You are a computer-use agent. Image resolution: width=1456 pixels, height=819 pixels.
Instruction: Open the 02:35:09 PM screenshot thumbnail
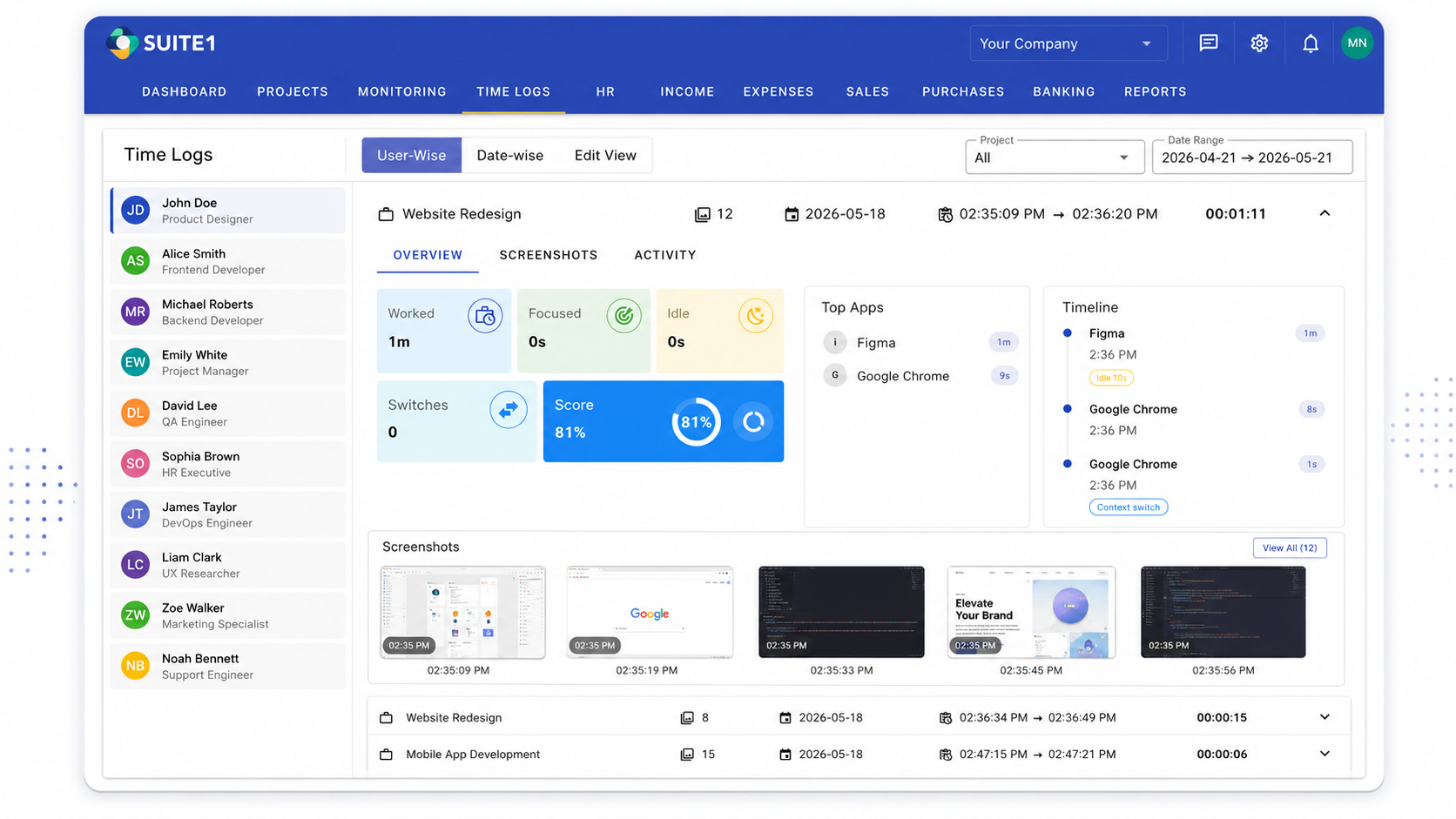tap(463, 612)
